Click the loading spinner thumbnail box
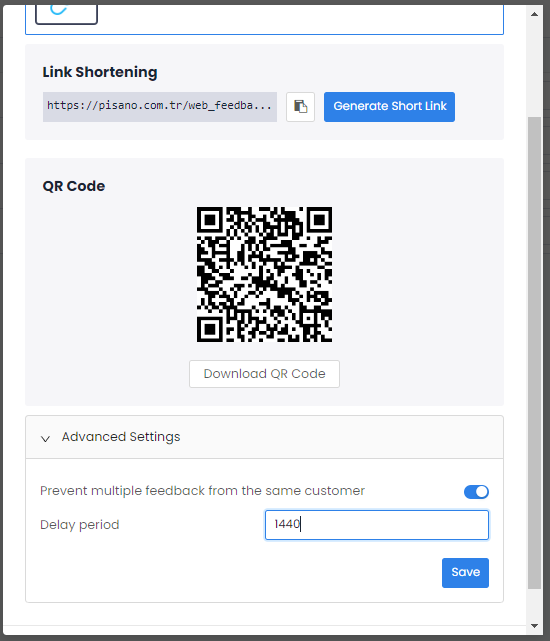Screen dimensions: 550x641 point(66,14)
